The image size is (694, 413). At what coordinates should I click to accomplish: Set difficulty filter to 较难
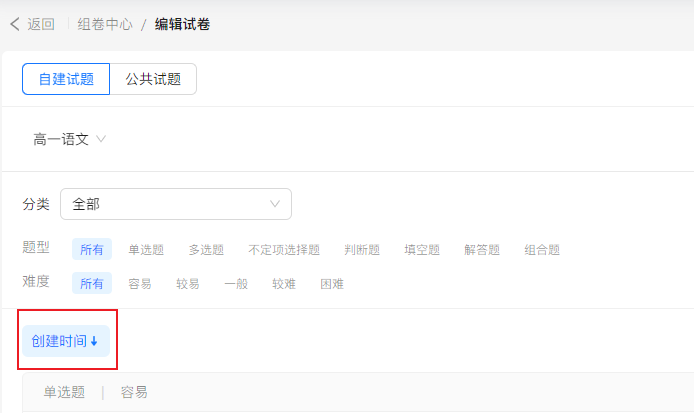[284, 284]
